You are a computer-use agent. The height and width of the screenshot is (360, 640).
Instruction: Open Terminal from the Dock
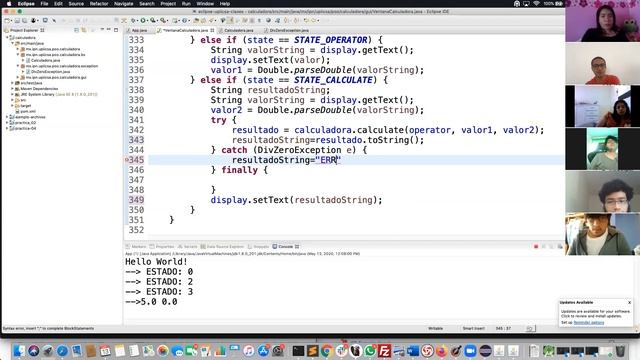coord(298,351)
